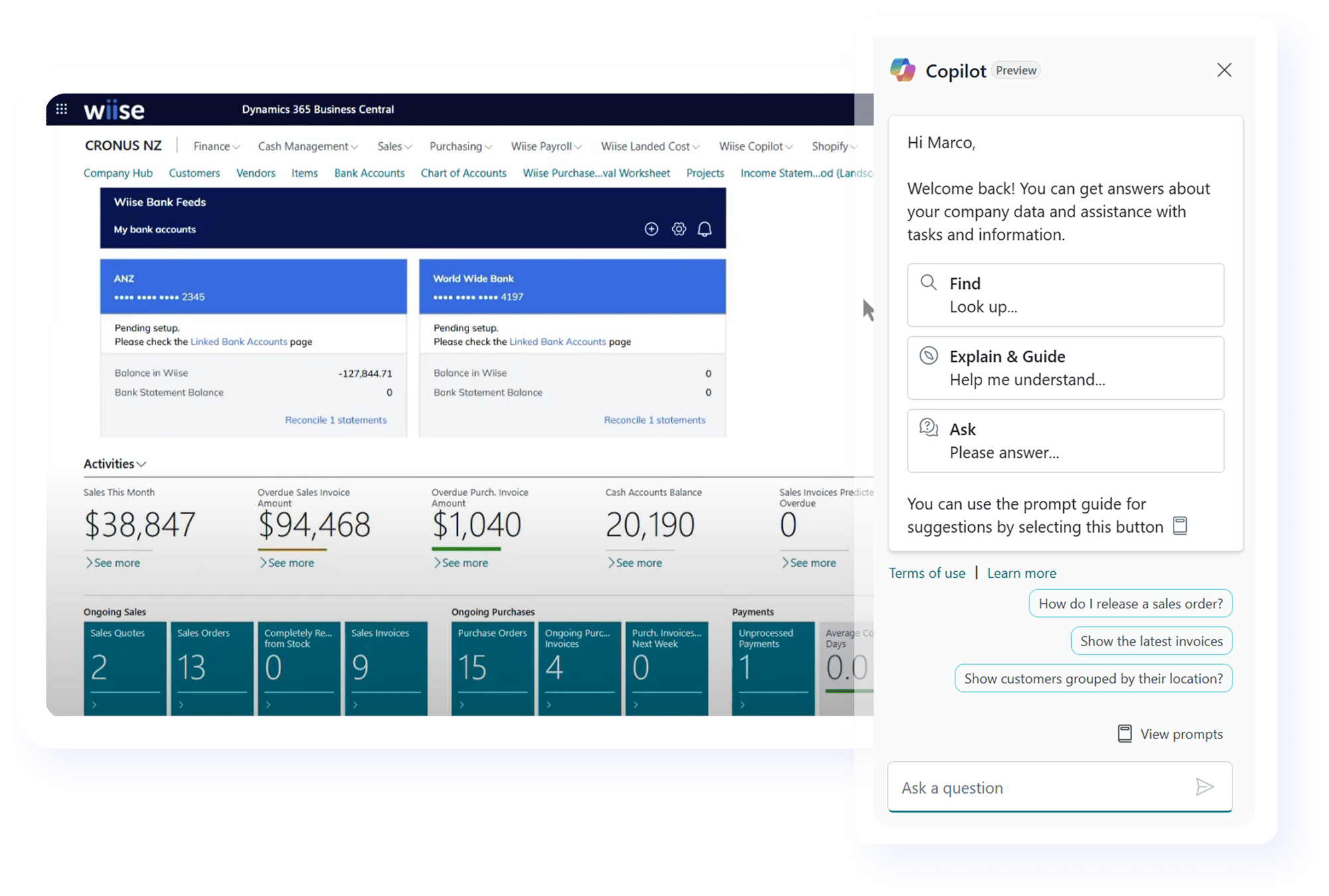This screenshot has width=1329, height=896.
Task: Open Company Hub tab
Action: (118, 173)
